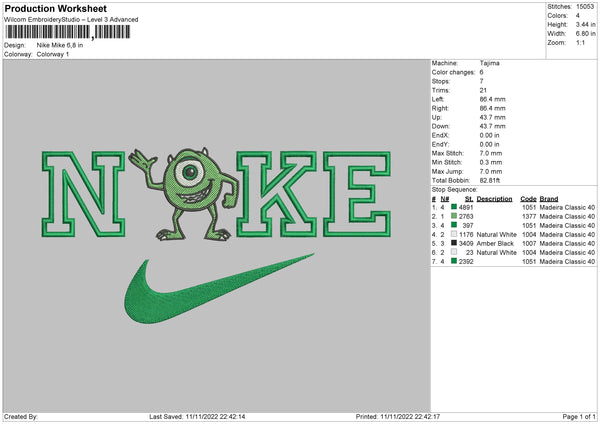Click the green swatch beside 4891 stitches

click(454, 207)
